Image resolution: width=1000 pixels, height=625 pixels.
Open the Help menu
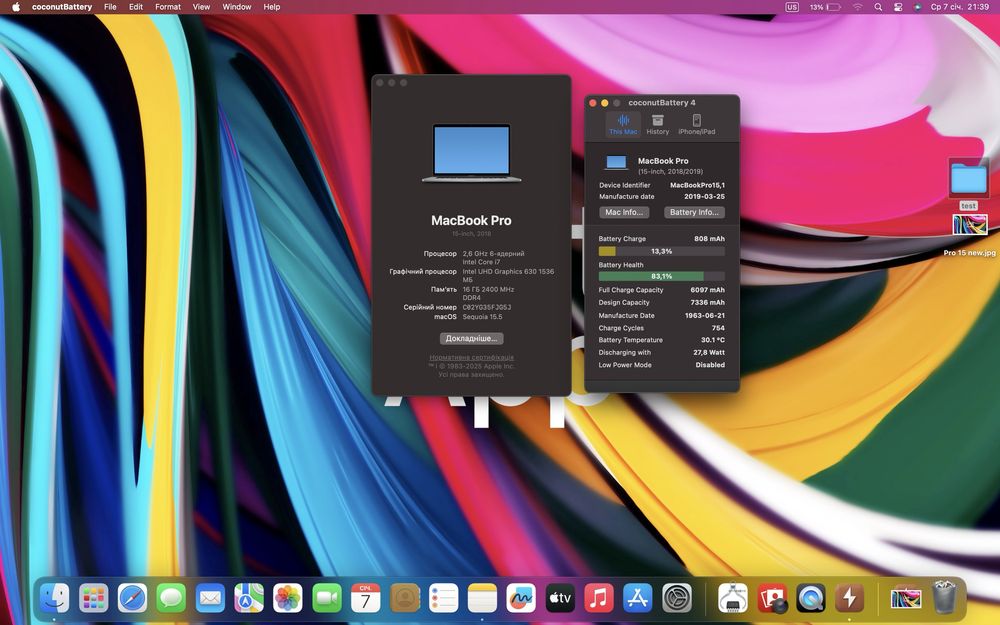coord(272,7)
